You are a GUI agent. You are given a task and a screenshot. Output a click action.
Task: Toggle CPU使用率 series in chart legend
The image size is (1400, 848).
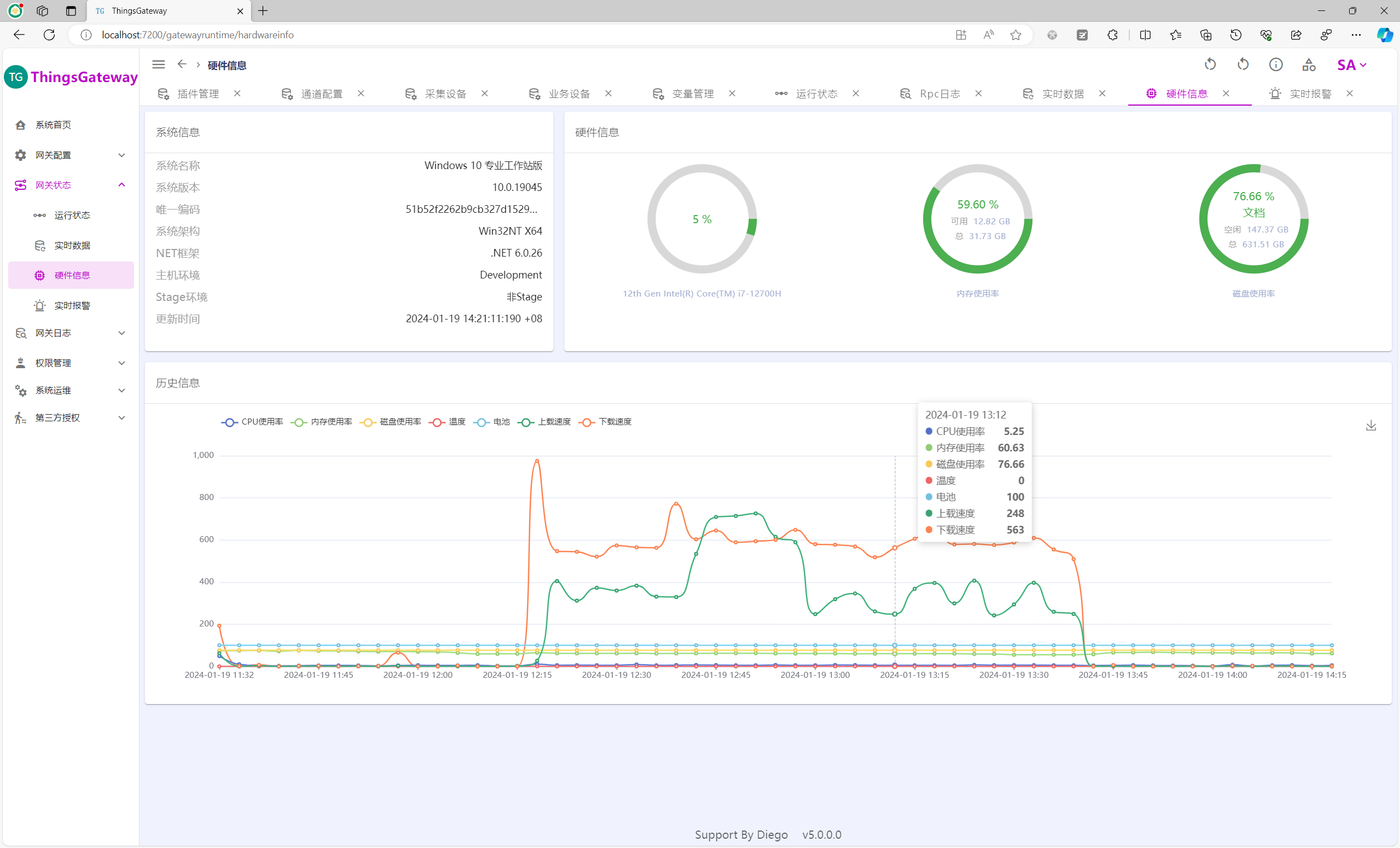click(252, 422)
